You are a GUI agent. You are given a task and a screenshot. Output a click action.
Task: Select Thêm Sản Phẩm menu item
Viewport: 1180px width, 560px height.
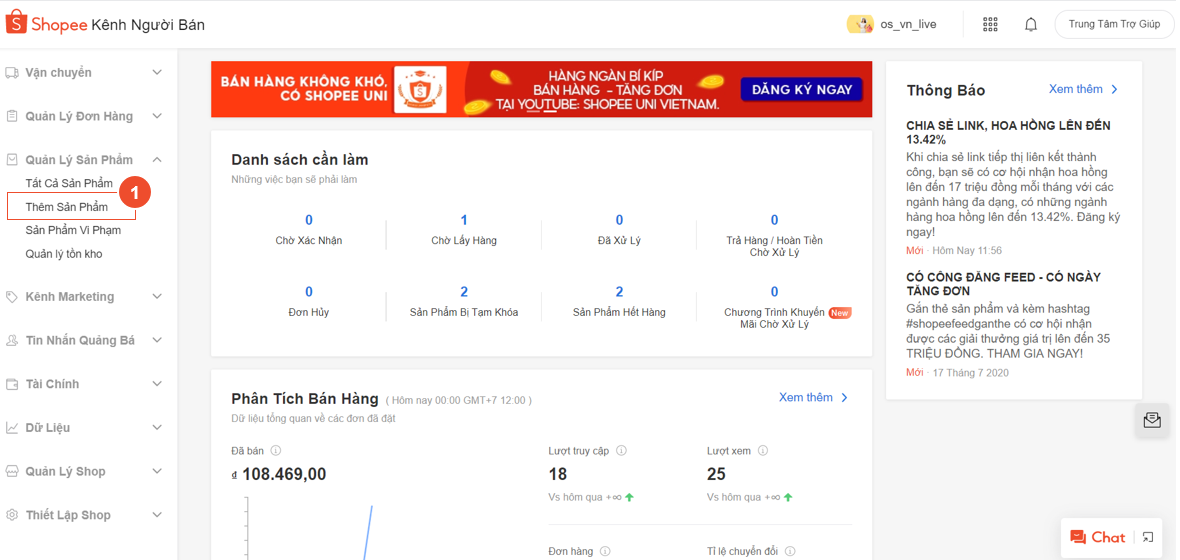click(67, 207)
